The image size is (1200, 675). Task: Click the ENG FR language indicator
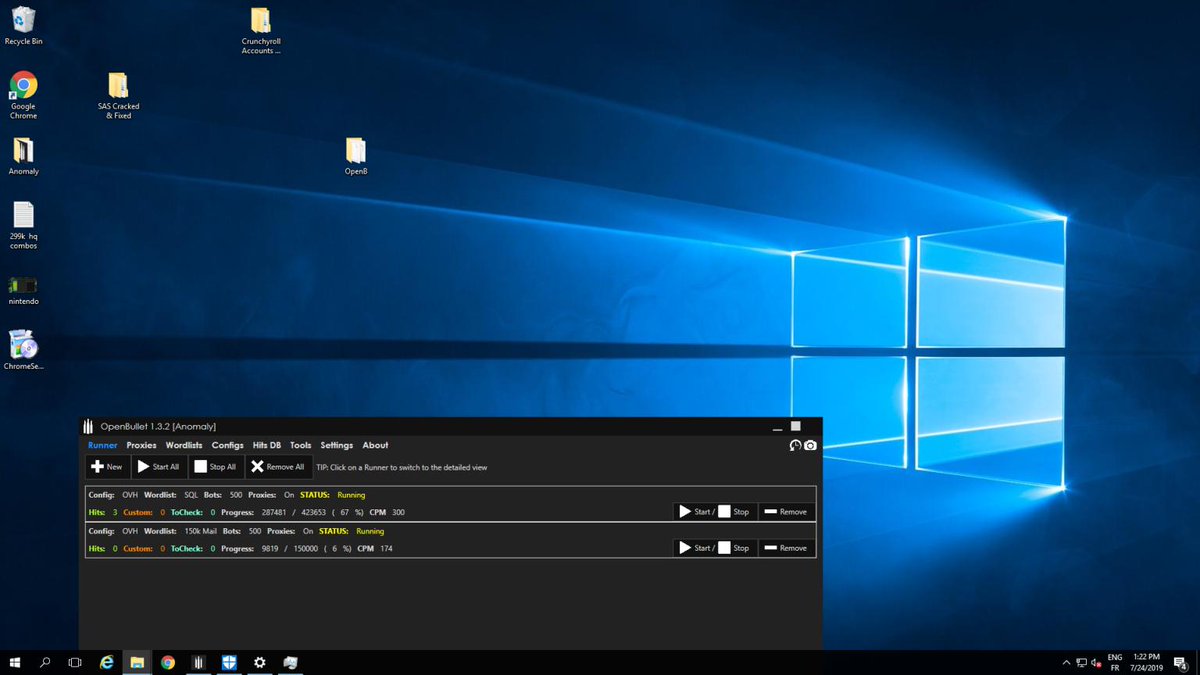tap(1115, 662)
